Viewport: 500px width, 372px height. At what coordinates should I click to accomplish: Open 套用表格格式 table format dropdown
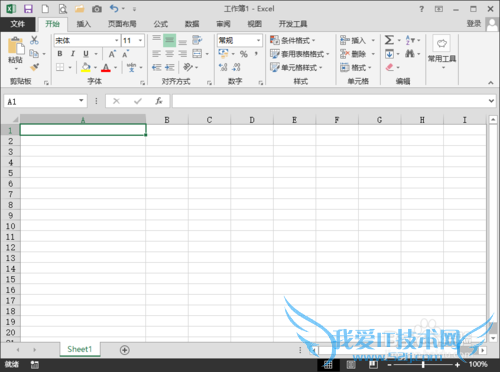tap(299, 54)
